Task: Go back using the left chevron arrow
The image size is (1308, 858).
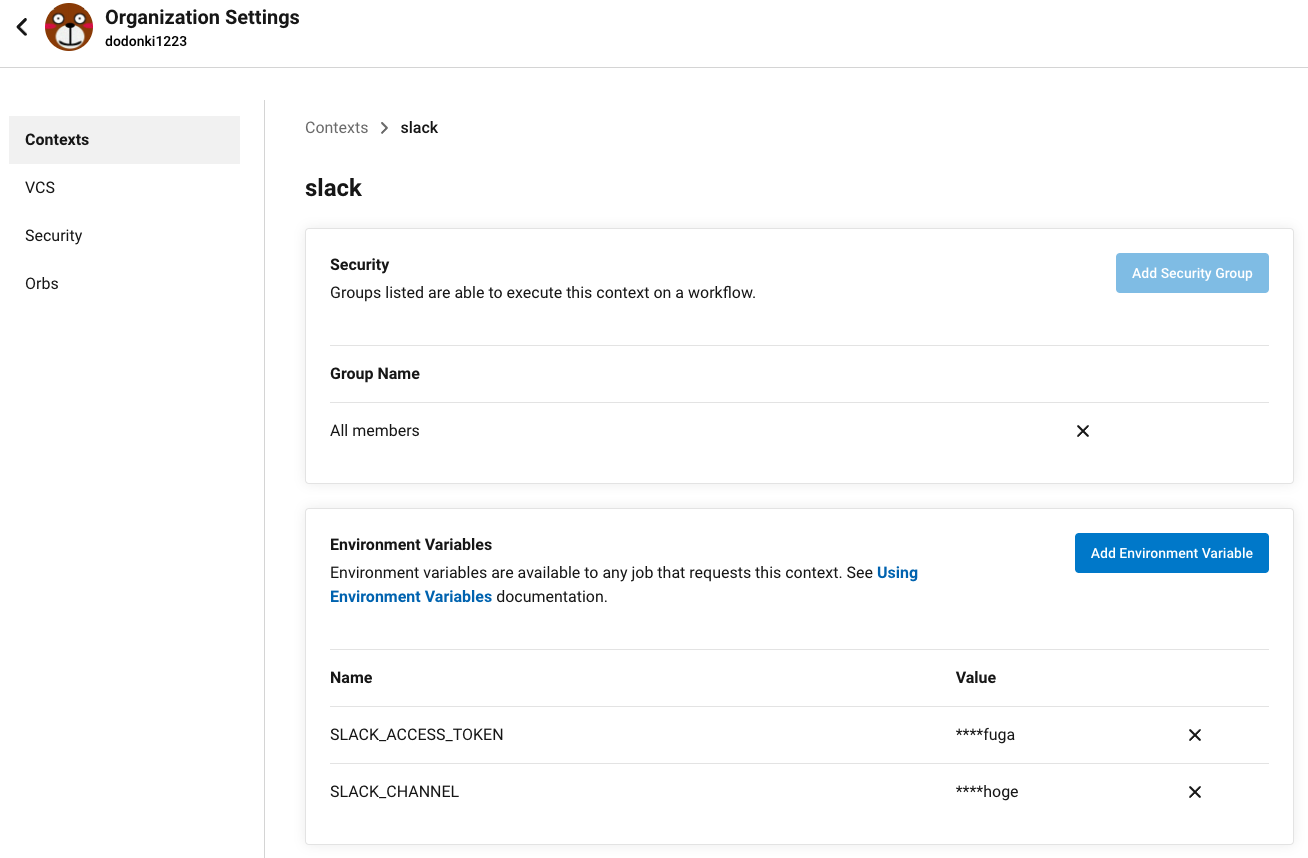Action: [22, 27]
